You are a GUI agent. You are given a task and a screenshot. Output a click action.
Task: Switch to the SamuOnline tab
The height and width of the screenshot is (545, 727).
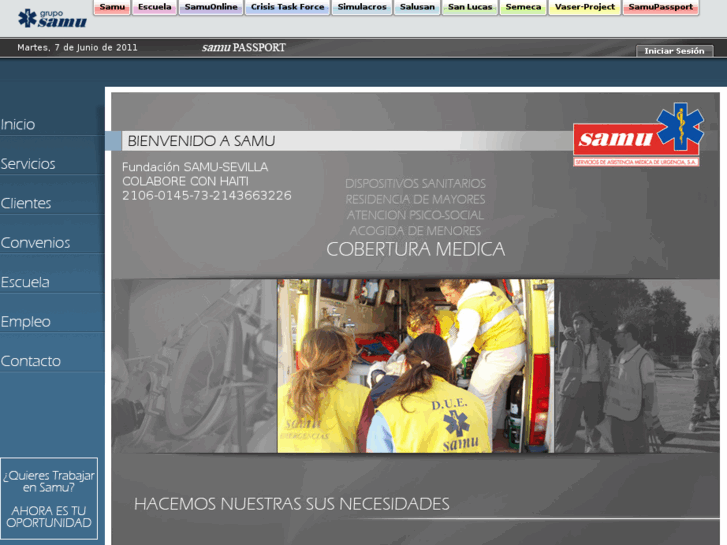[211, 7]
